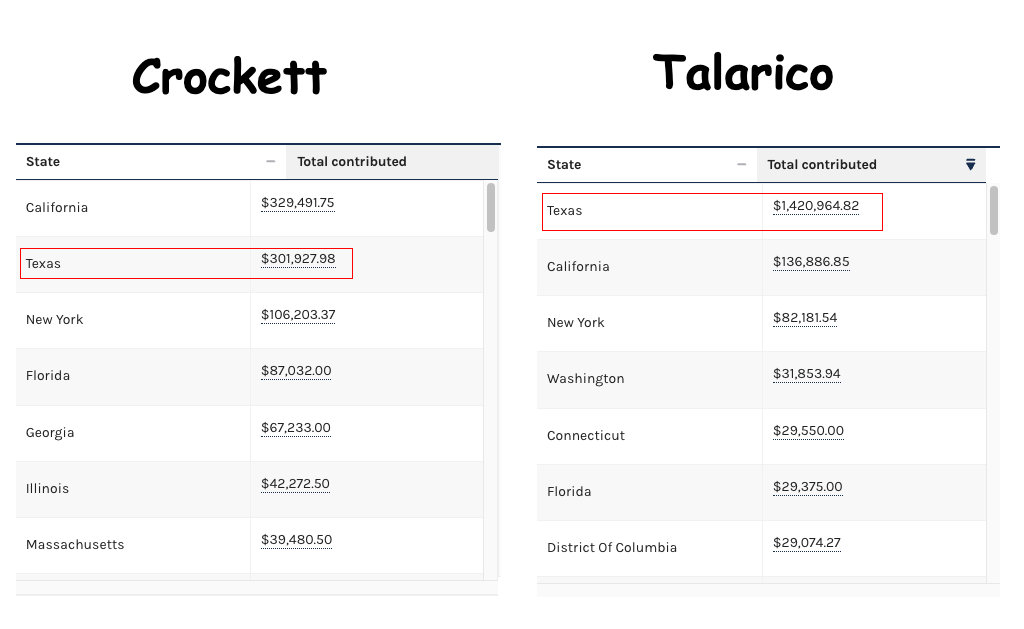Viewport: 1024px width, 629px height.
Task: Click the Talarico table vertical scrollbar thumb
Action: (993, 210)
